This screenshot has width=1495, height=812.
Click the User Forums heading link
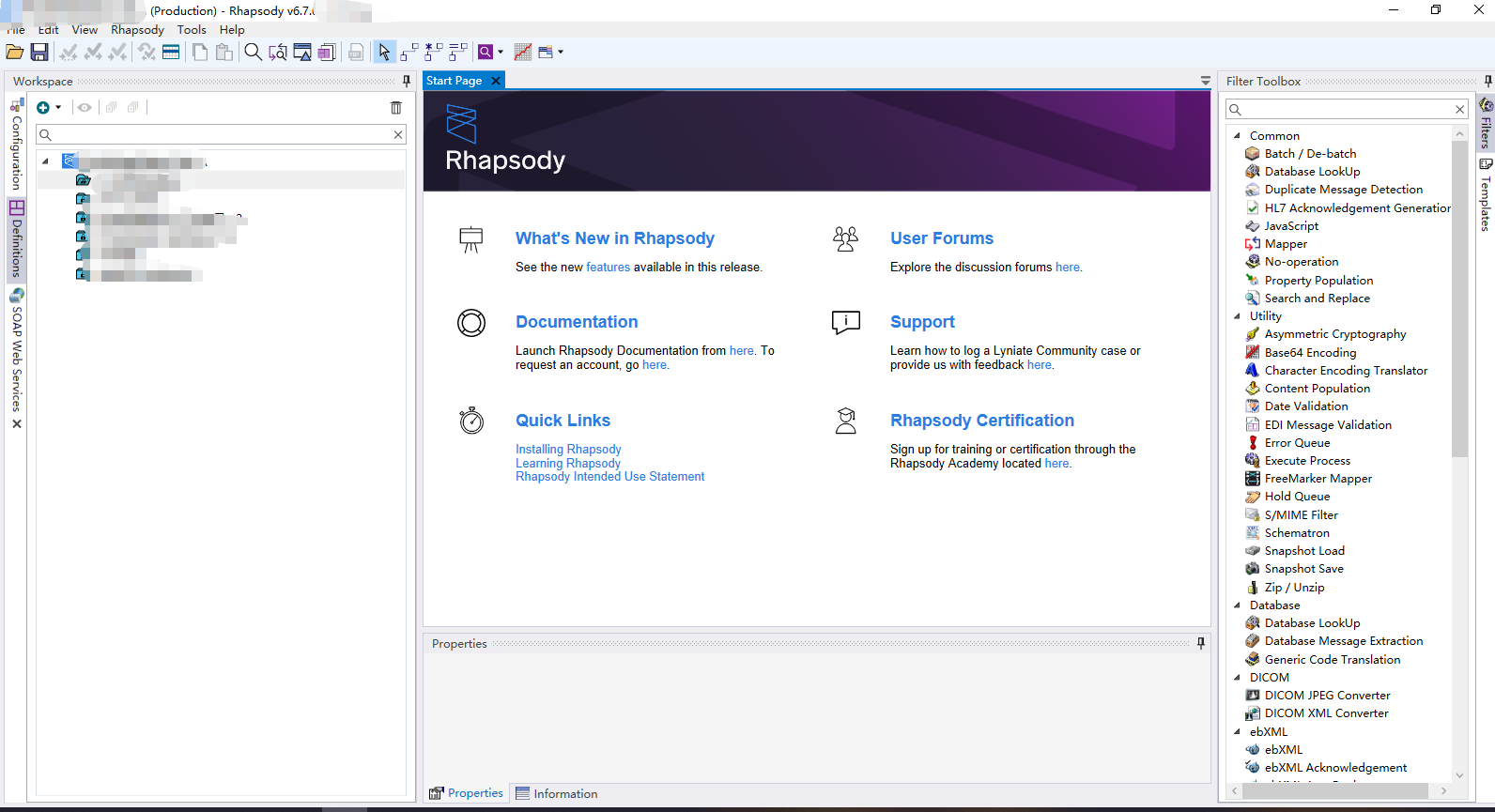(x=942, y=238)
